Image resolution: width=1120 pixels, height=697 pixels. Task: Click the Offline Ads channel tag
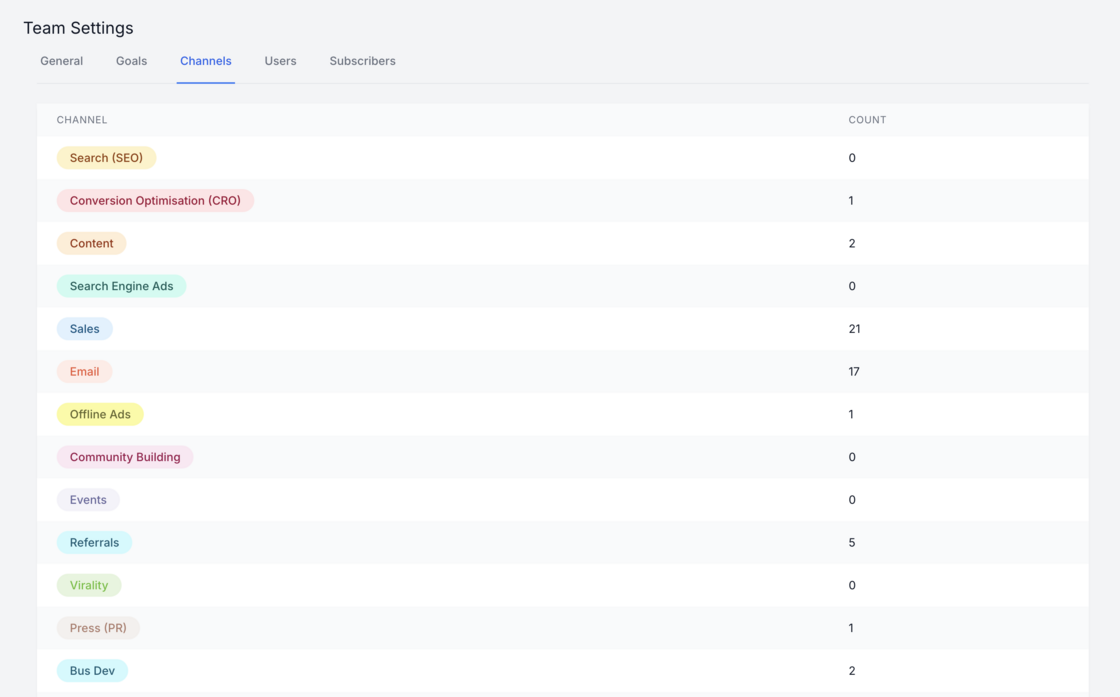pos(100,415)
